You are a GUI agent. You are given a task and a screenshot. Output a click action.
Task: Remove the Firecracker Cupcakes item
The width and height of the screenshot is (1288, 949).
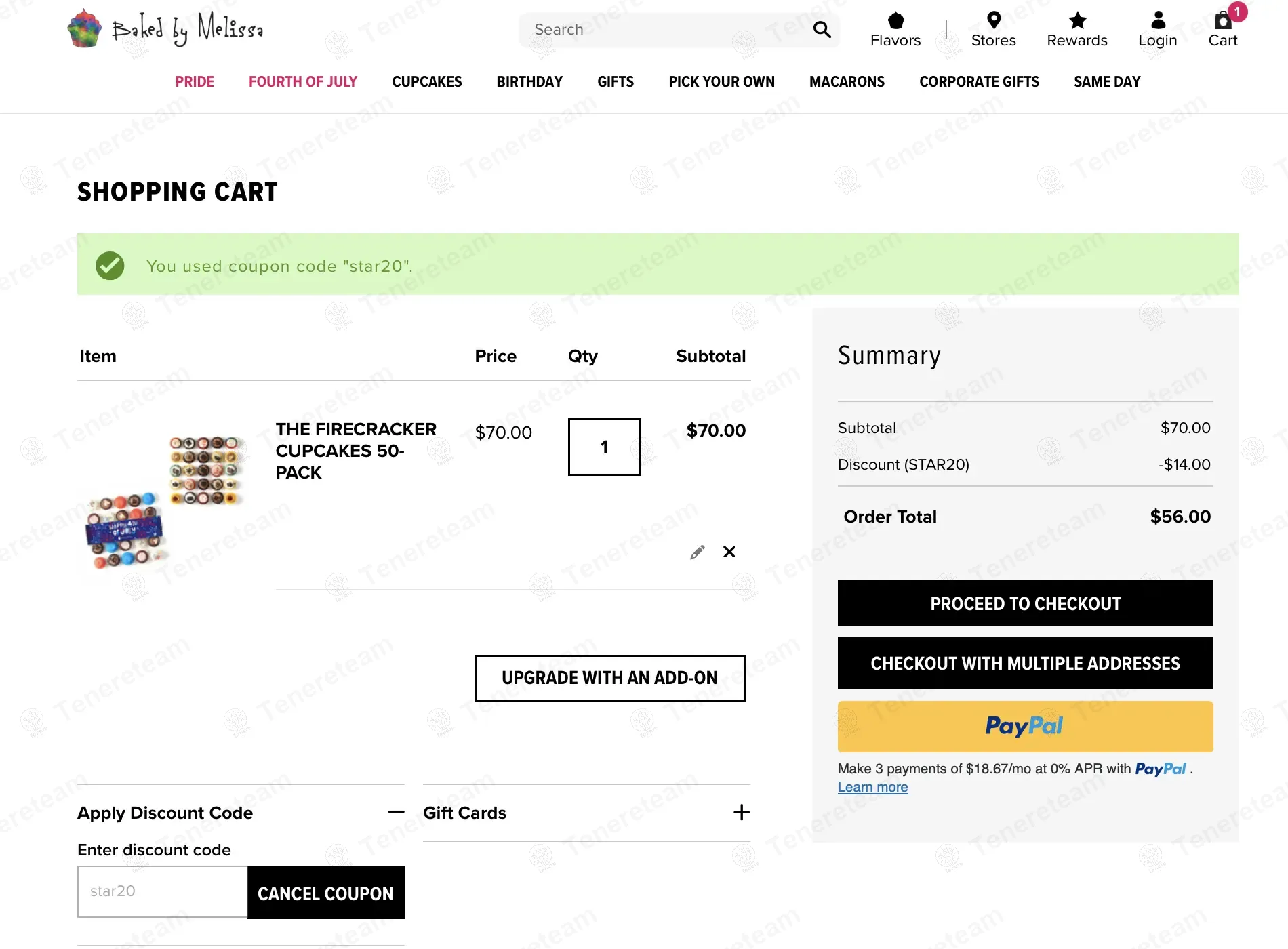(x=729, y=552)
